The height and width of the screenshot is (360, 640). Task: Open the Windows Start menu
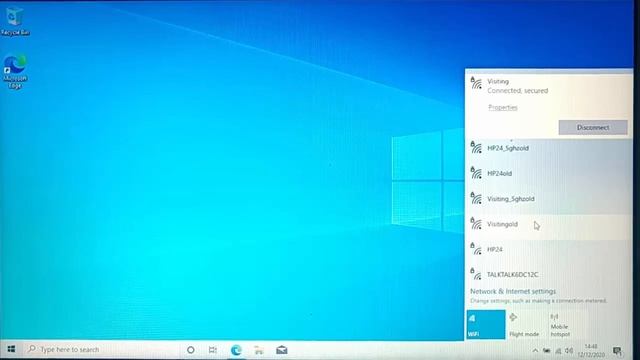[11, 349]
